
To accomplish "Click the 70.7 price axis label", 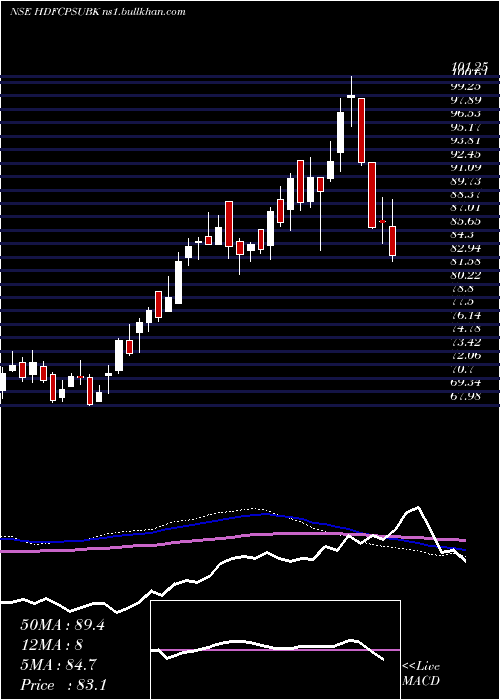I will coord(462,369).
